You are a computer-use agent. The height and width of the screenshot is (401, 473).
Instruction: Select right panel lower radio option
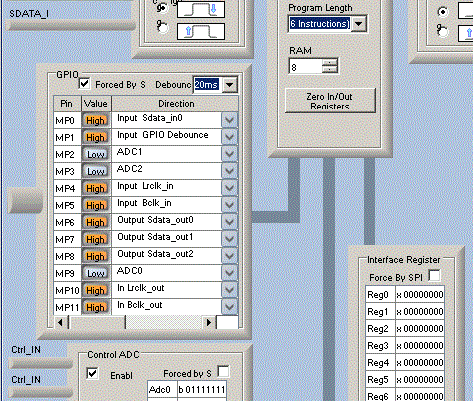[443, 31]
